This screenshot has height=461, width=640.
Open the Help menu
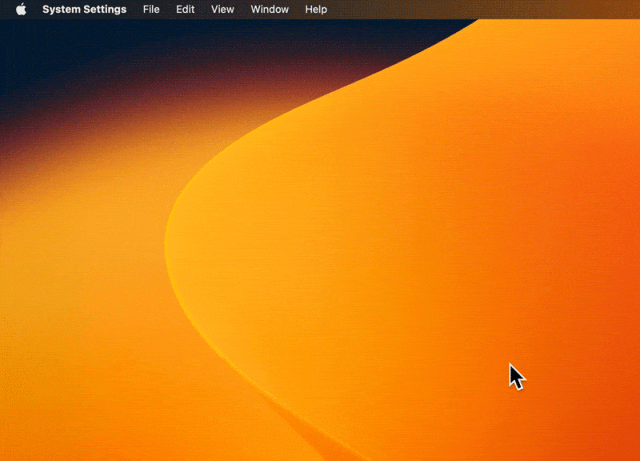[x=316, y=9]
